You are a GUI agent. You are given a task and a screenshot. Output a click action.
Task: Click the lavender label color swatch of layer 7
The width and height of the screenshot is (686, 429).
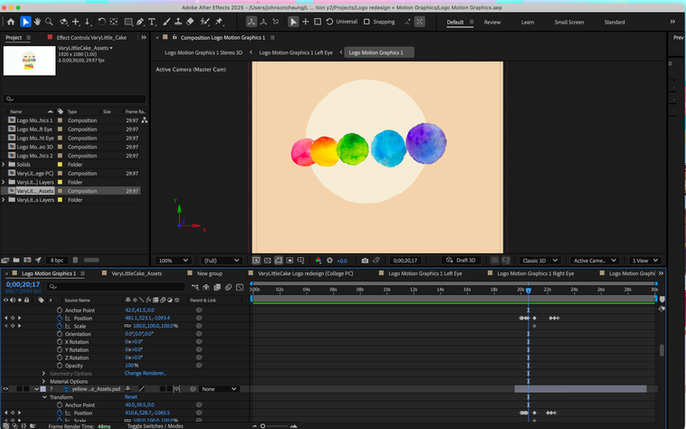click(43, 389)
